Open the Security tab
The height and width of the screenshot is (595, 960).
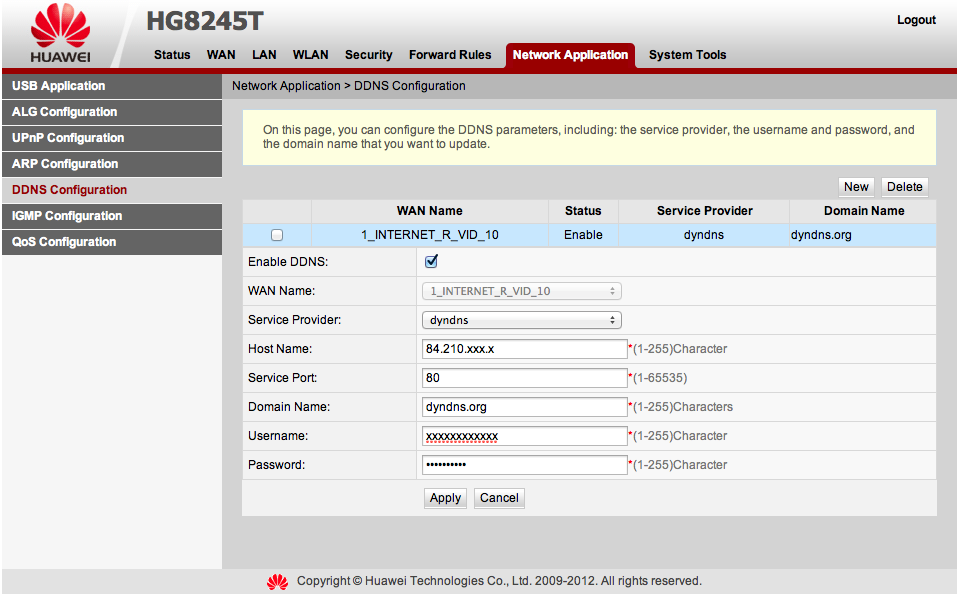(x=369, y=55)
